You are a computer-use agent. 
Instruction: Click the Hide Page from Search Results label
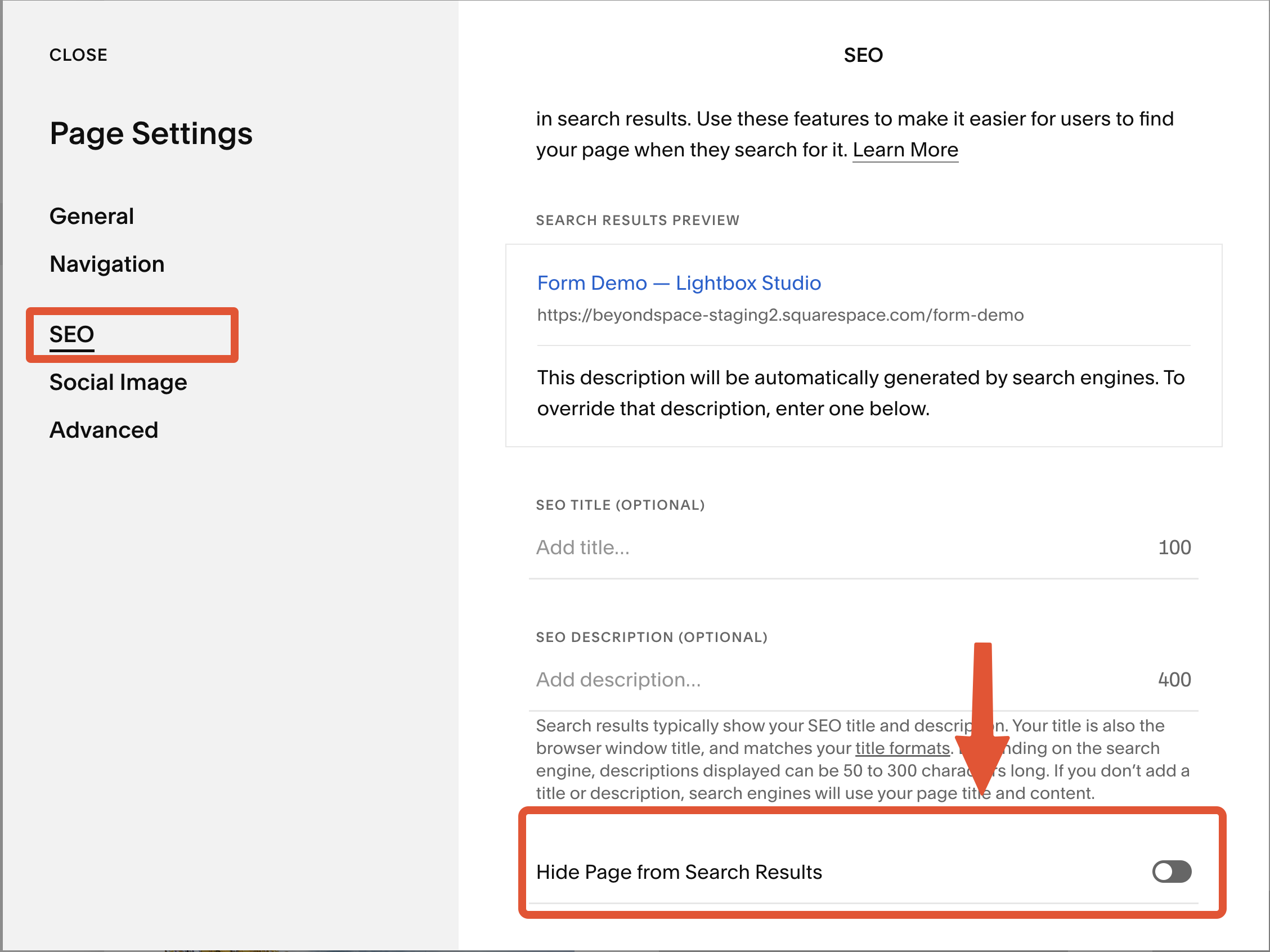(x=679, y=872)
